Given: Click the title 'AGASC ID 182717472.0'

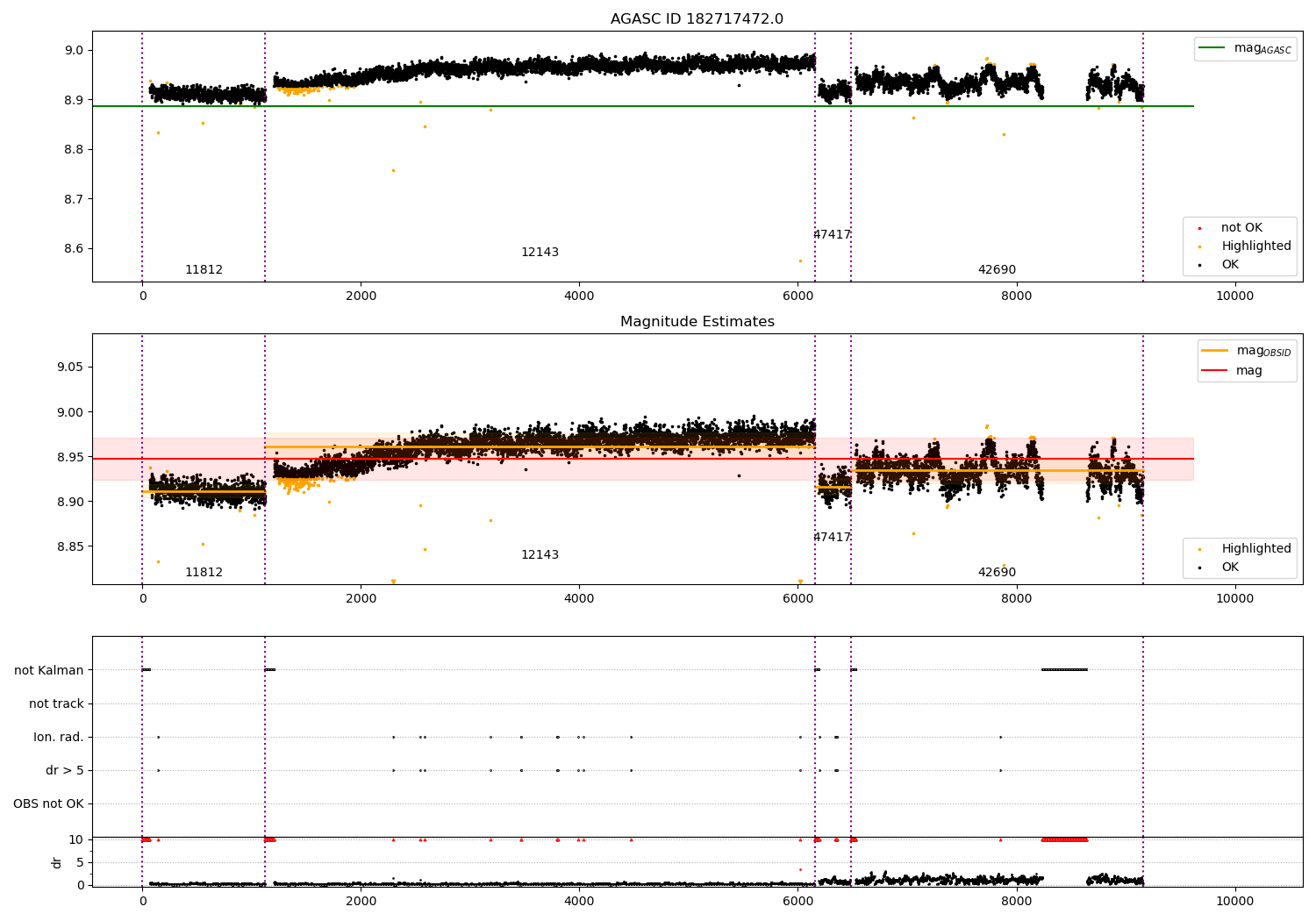Looking at the screenshot, I should (697, 19).
